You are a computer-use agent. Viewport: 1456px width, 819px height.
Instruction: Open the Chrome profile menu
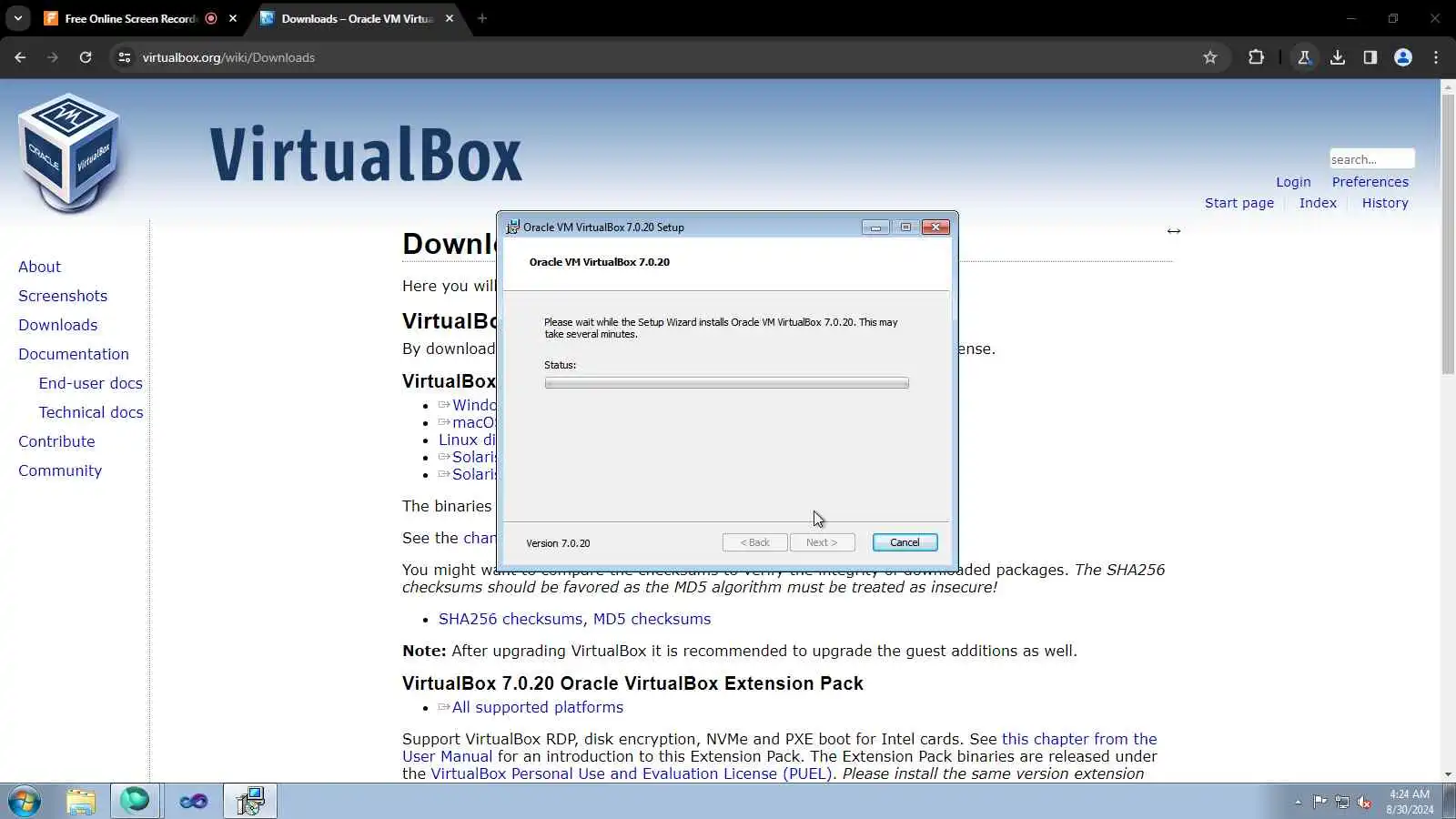[x=1403, y=57]
